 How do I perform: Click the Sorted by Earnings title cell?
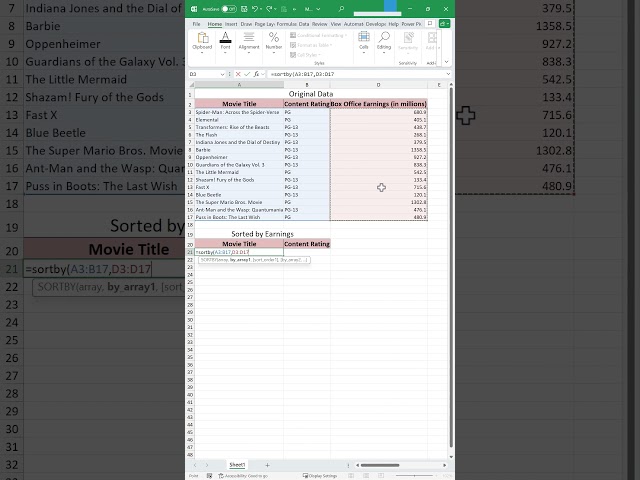coord(262,234)
